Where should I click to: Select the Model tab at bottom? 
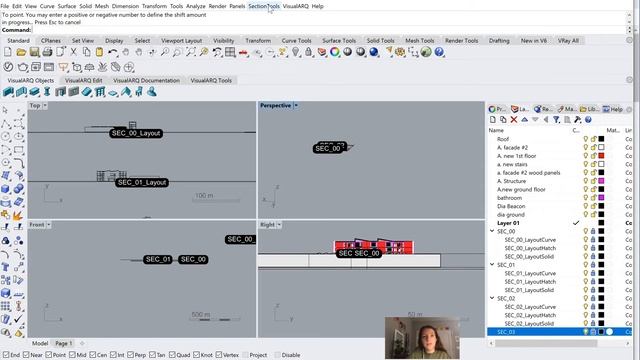[40, 343]
